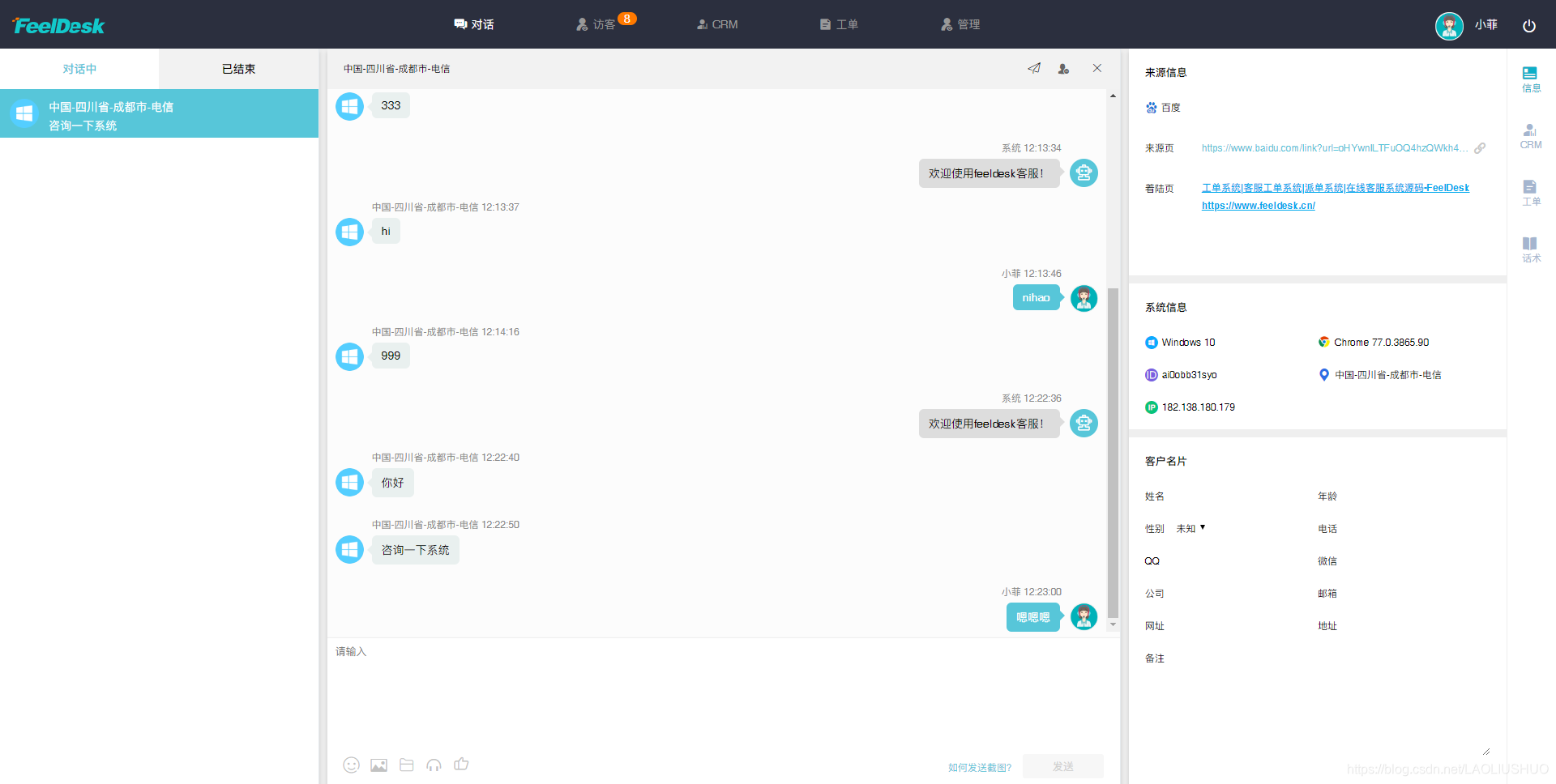Screen dimensions: 1556x784
Task: Open the baidu.com source page link
Action: (x=1335, y=148)
